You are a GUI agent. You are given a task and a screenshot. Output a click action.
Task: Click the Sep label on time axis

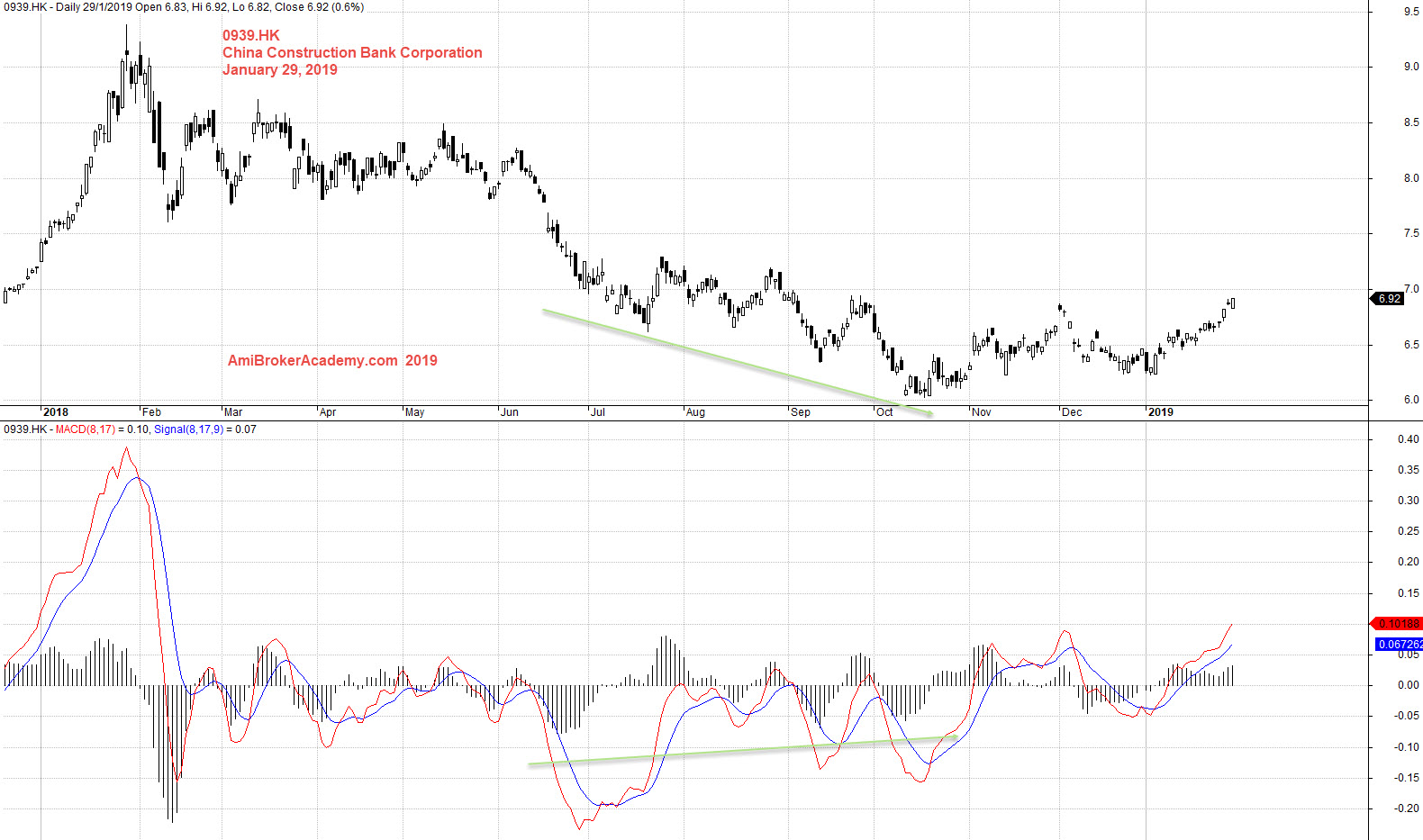(801, 412)
